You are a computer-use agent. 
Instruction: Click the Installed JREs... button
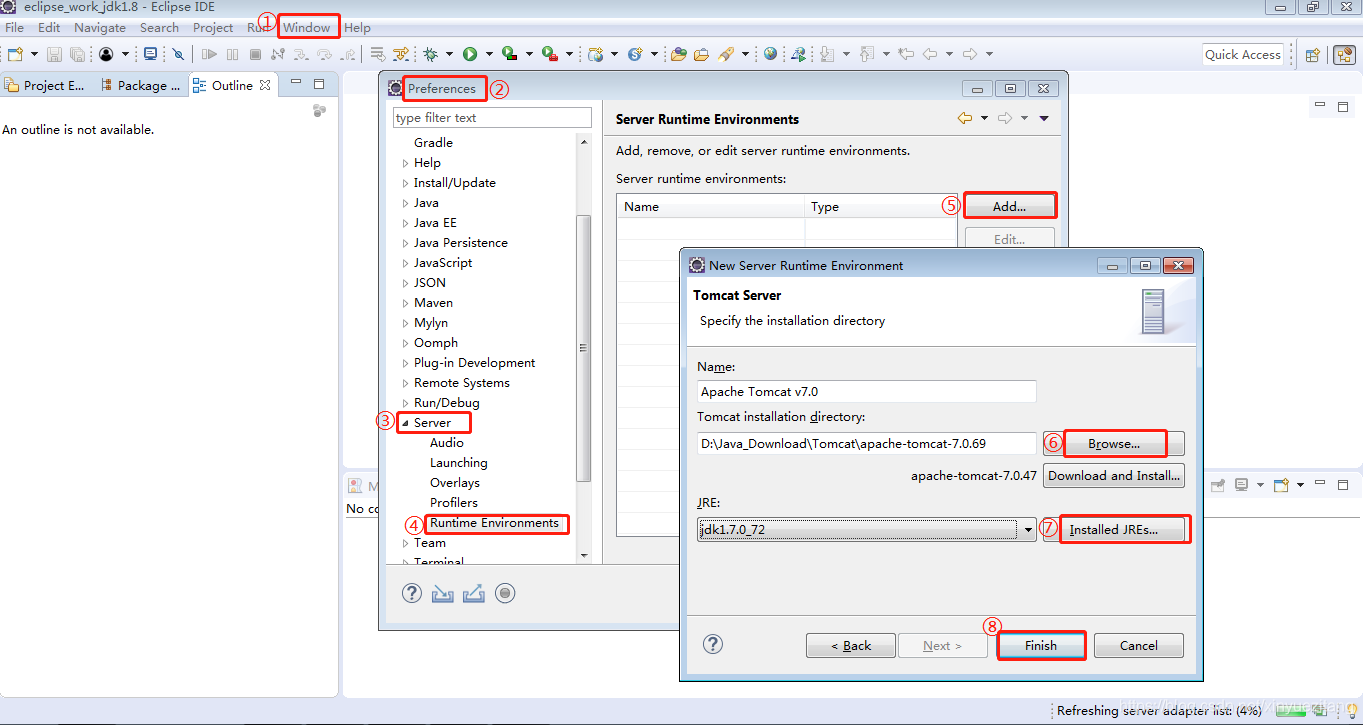pos(1114,529)
